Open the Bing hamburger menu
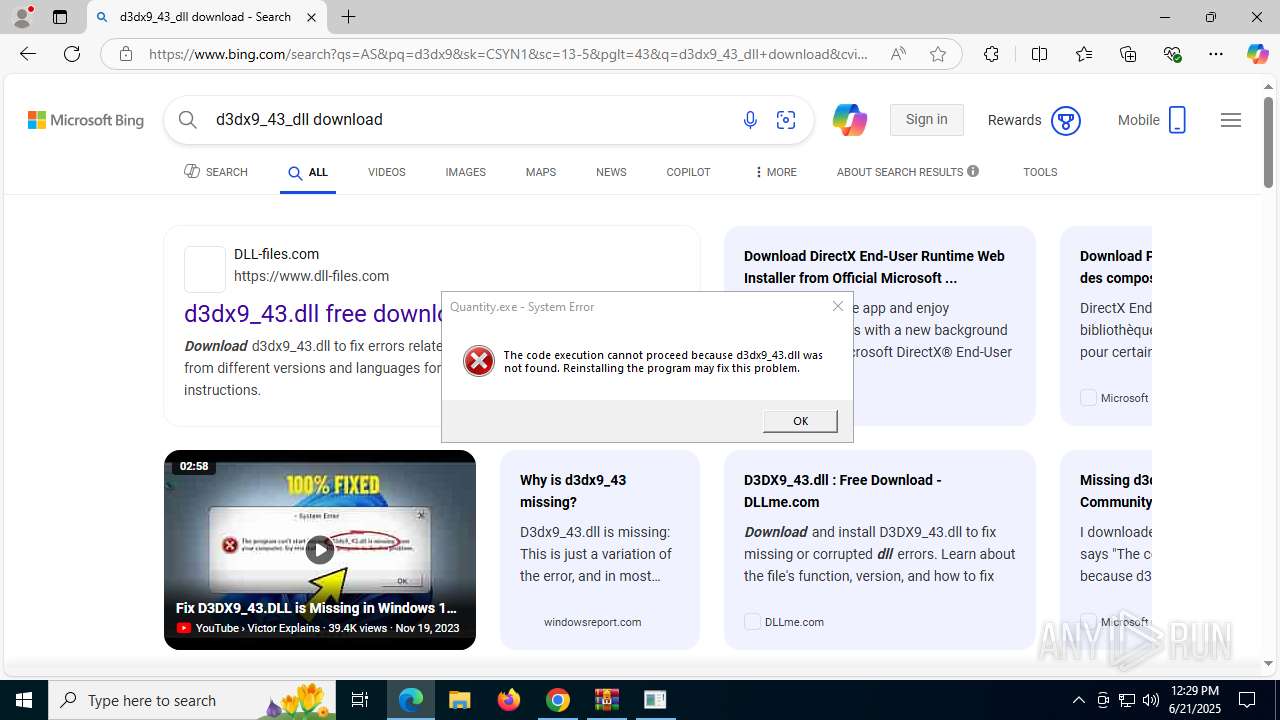1280x720 pixels. coord(1231,120)
